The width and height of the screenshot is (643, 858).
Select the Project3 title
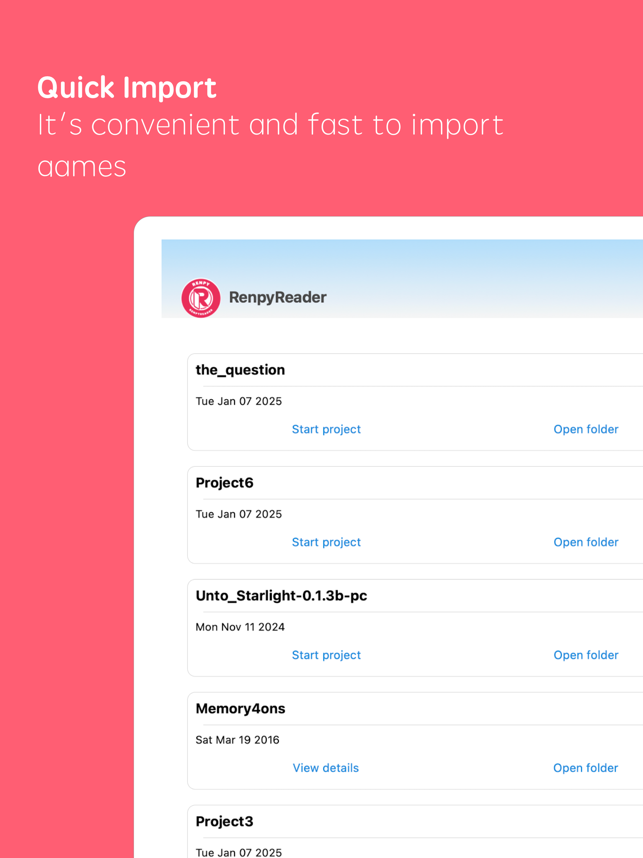(224, 821)
